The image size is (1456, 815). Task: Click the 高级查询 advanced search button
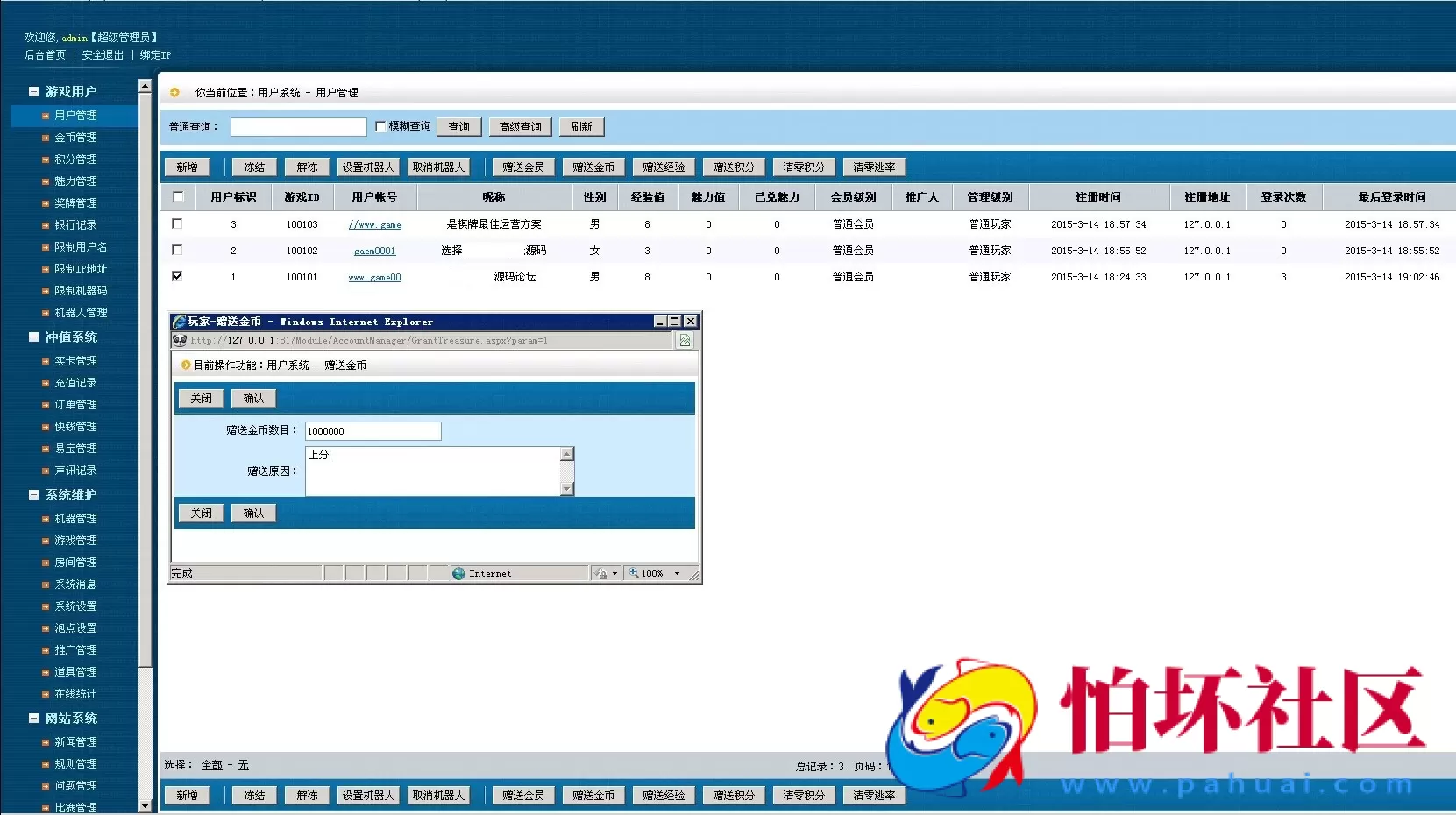(520, 127)
